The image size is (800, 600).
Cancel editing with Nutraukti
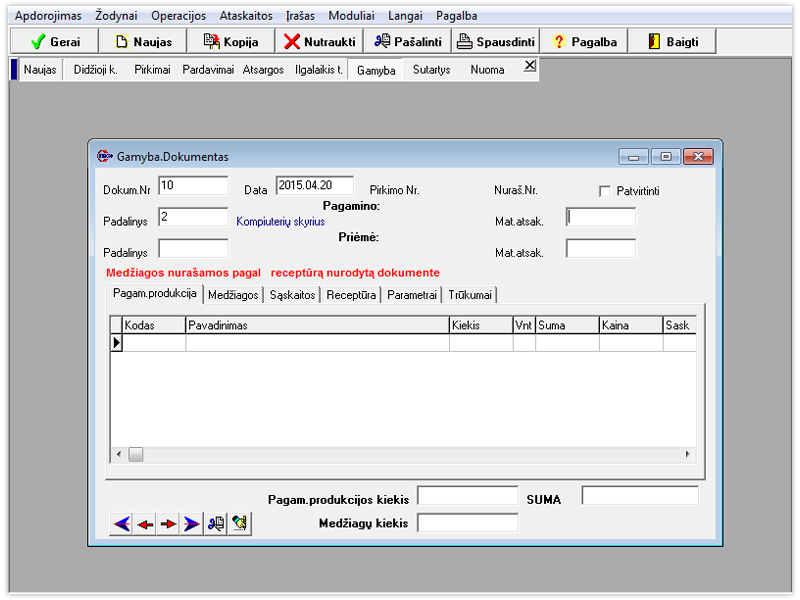[319, 41]
